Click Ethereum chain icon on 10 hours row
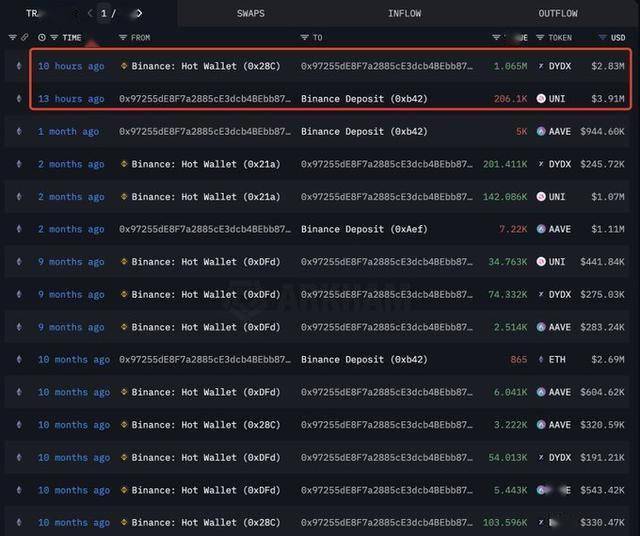Screen dimensions: 640x536 (19, 66)
